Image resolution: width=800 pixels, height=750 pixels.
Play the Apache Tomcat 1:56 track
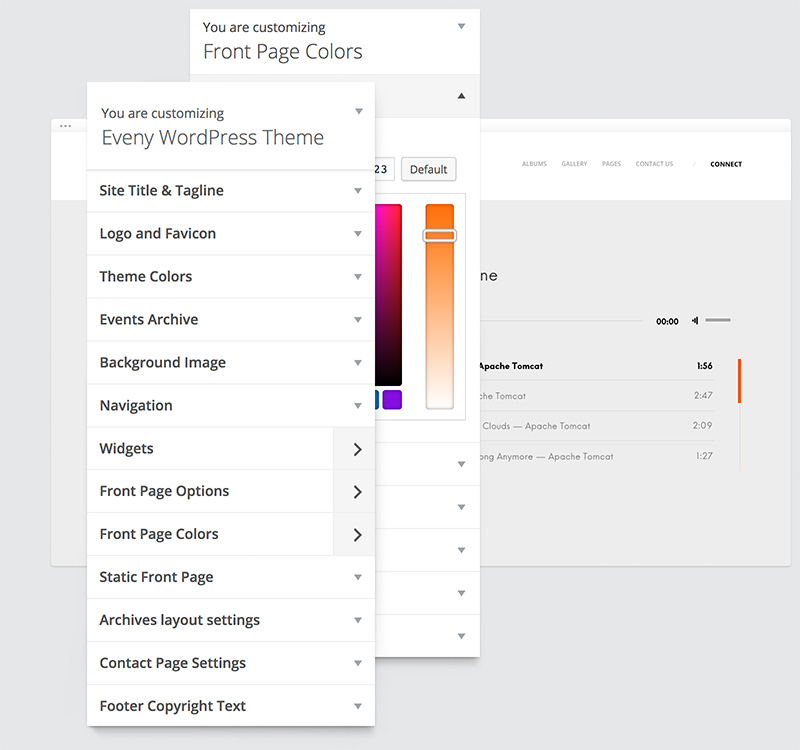point(597,366)
